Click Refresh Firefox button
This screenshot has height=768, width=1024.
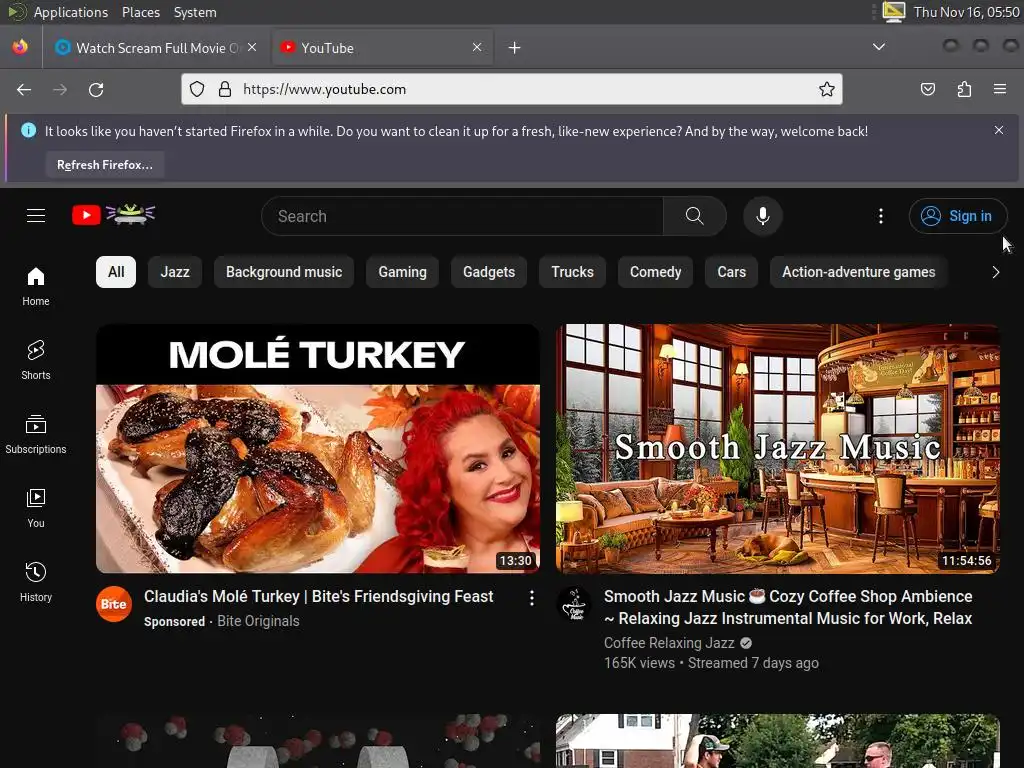(x=104, y=165)
